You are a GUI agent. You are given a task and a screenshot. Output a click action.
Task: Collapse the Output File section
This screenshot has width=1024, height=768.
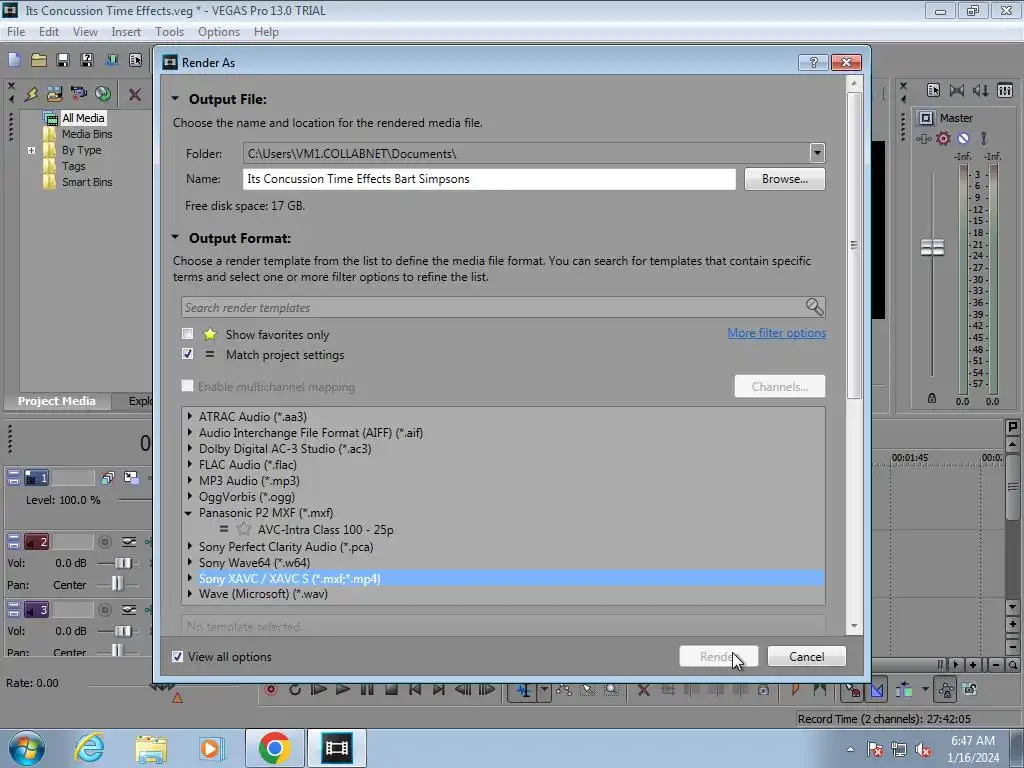(175, 99)
